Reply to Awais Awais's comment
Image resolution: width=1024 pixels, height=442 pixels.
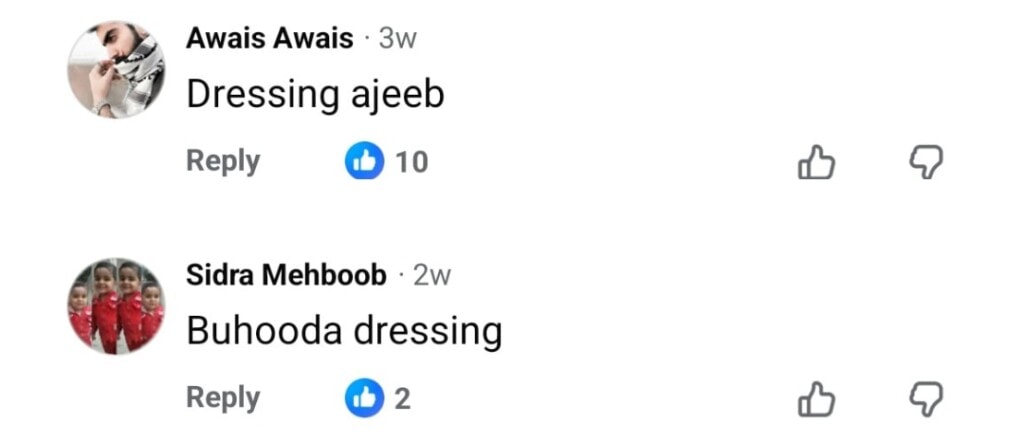click(223, 162)
